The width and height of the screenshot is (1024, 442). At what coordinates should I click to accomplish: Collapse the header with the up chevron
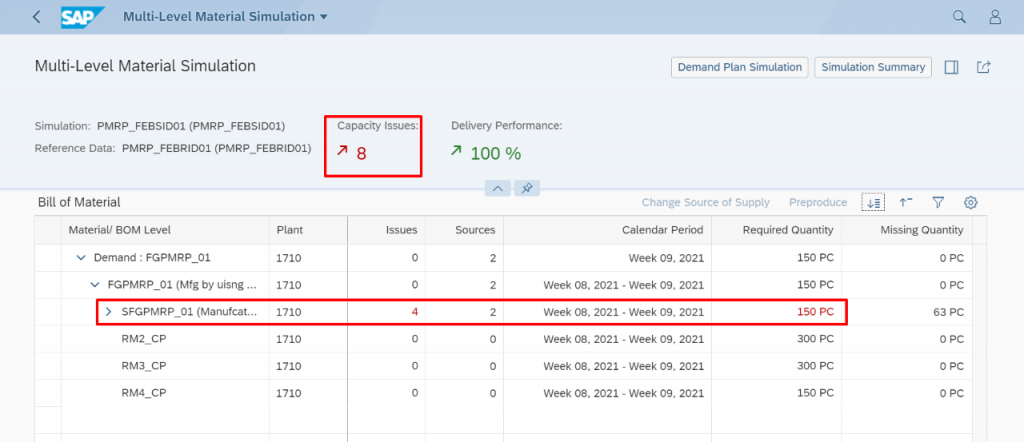click(498, 189)
